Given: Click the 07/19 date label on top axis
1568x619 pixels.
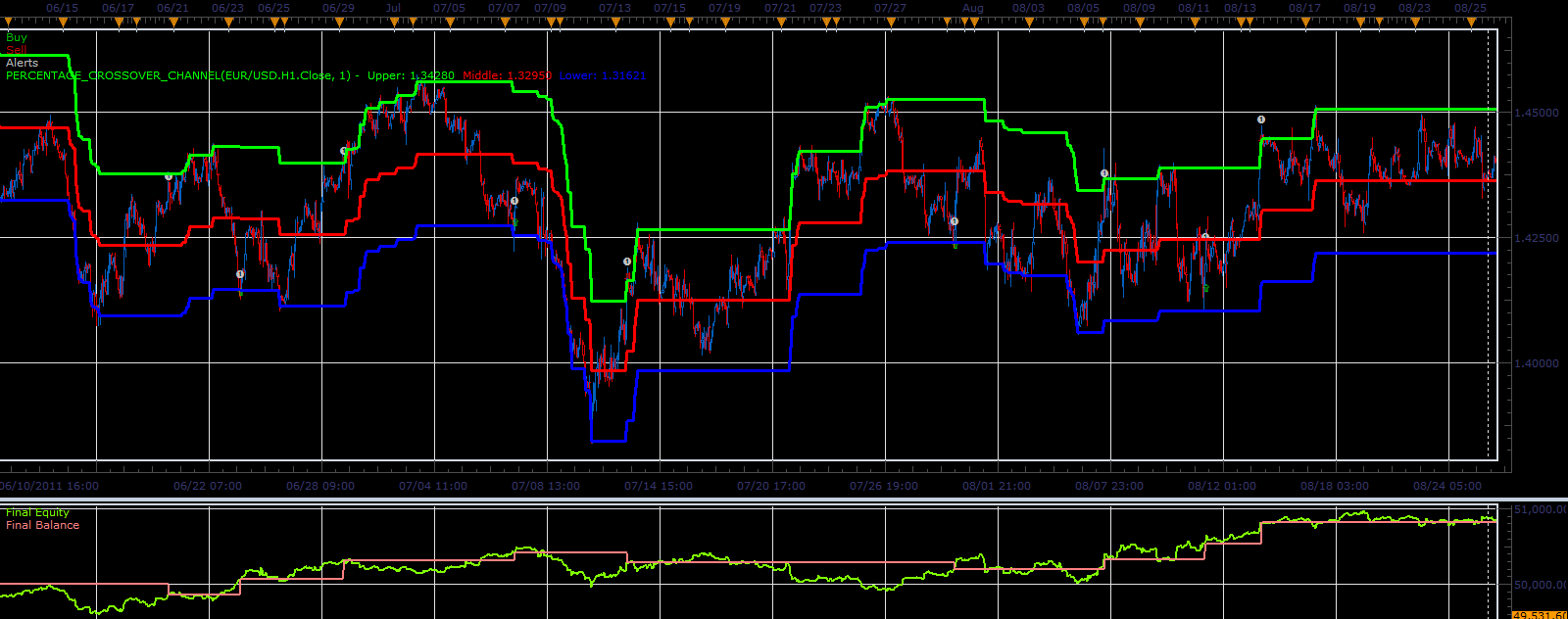Looking at the screenshot, I should point(724,8).
